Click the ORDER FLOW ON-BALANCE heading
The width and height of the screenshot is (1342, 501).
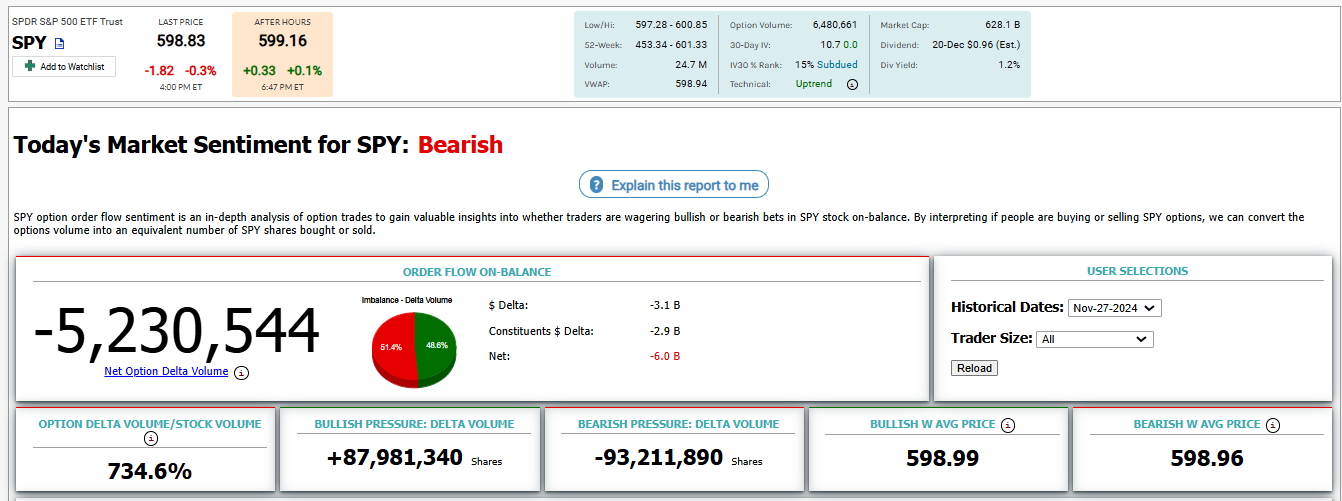pos(477,272)
